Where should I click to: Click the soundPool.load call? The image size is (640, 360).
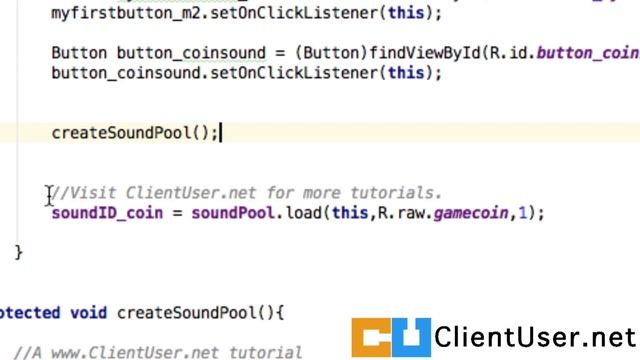point(368,213)
